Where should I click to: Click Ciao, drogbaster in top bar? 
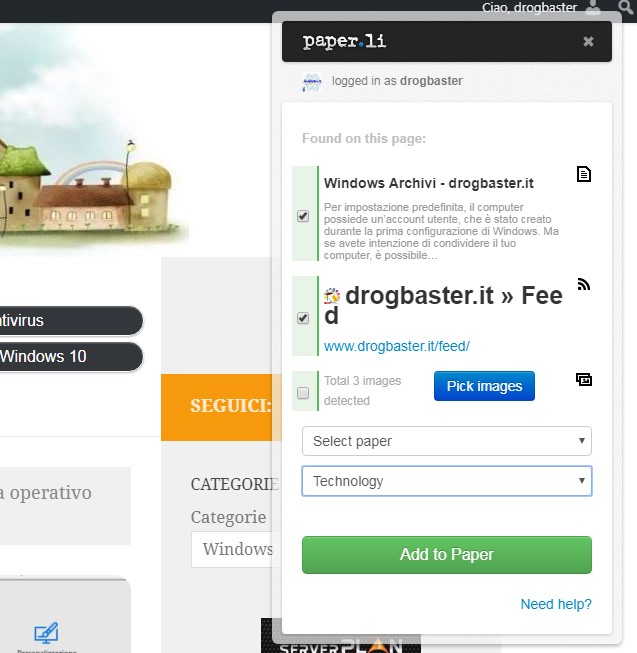pyautogui.click(x=529, y=7)
